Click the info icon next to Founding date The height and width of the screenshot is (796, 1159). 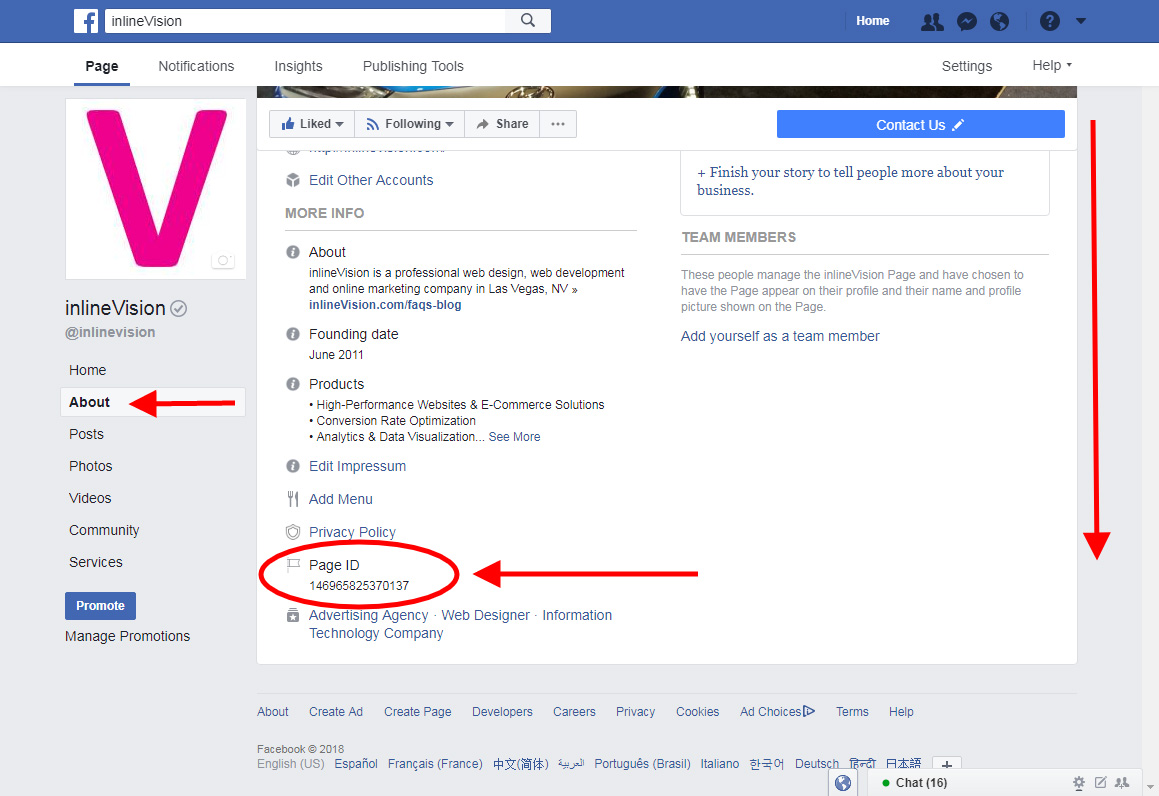[293, 334]
